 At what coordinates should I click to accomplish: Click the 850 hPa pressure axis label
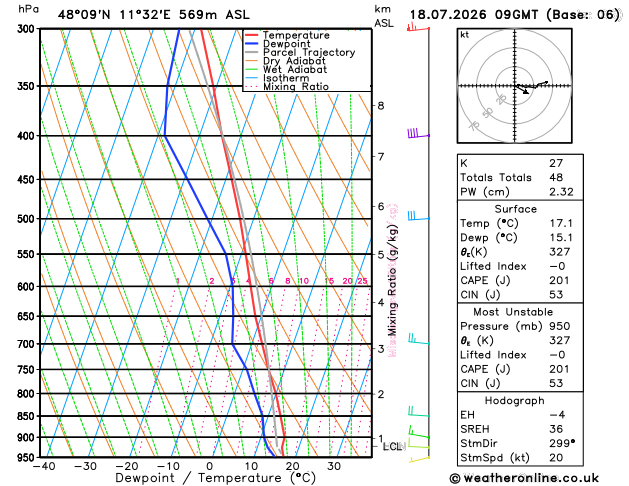[28, 416]
